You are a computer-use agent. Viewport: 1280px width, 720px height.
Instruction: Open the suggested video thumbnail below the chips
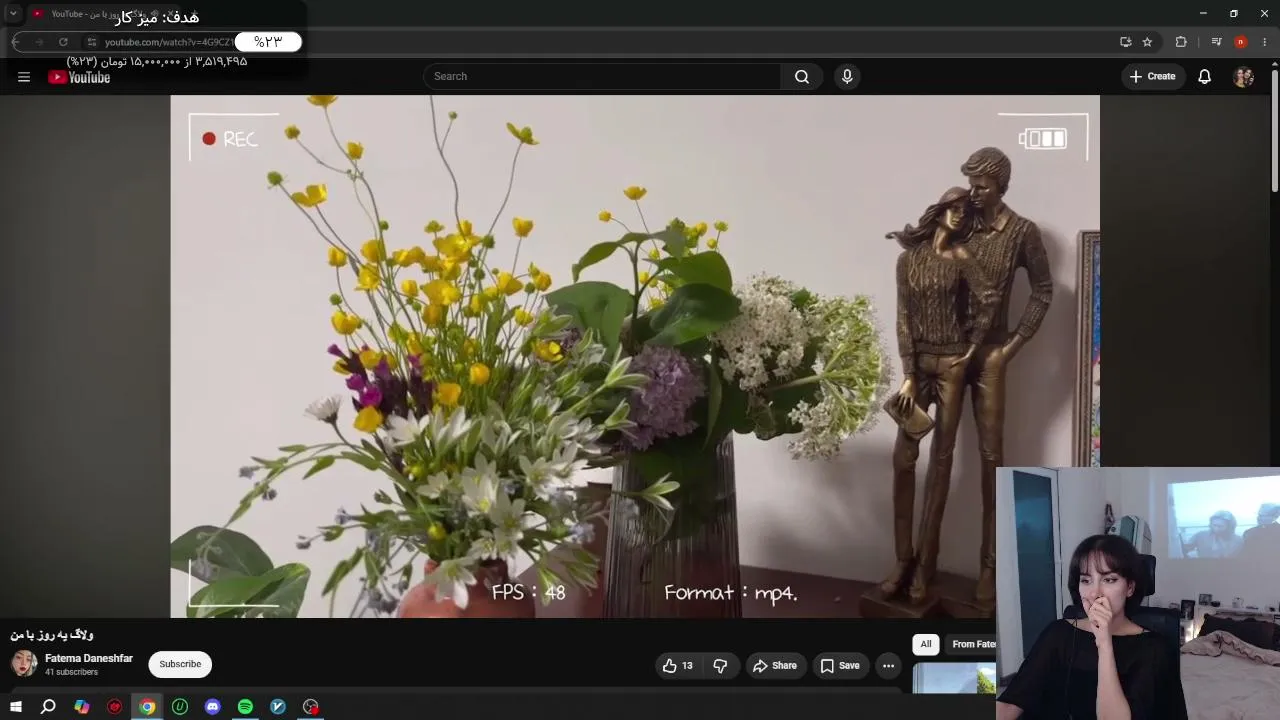pos(955,678)
